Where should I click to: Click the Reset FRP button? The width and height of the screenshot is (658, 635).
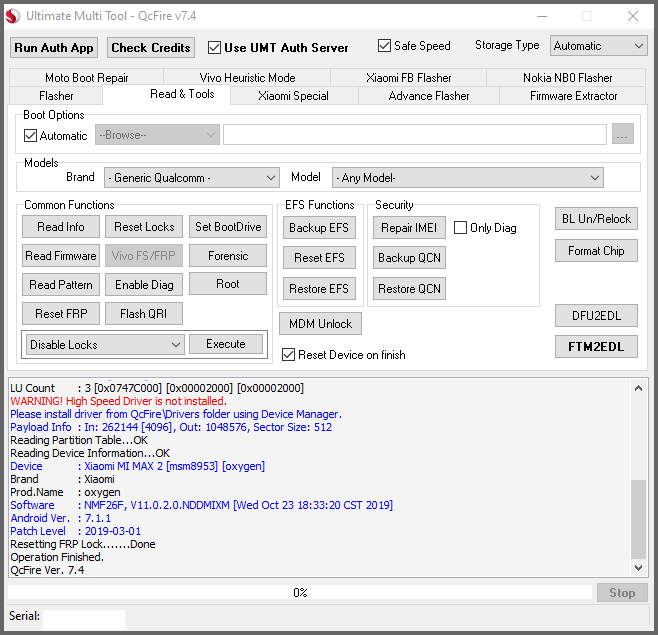click(61, 314)
